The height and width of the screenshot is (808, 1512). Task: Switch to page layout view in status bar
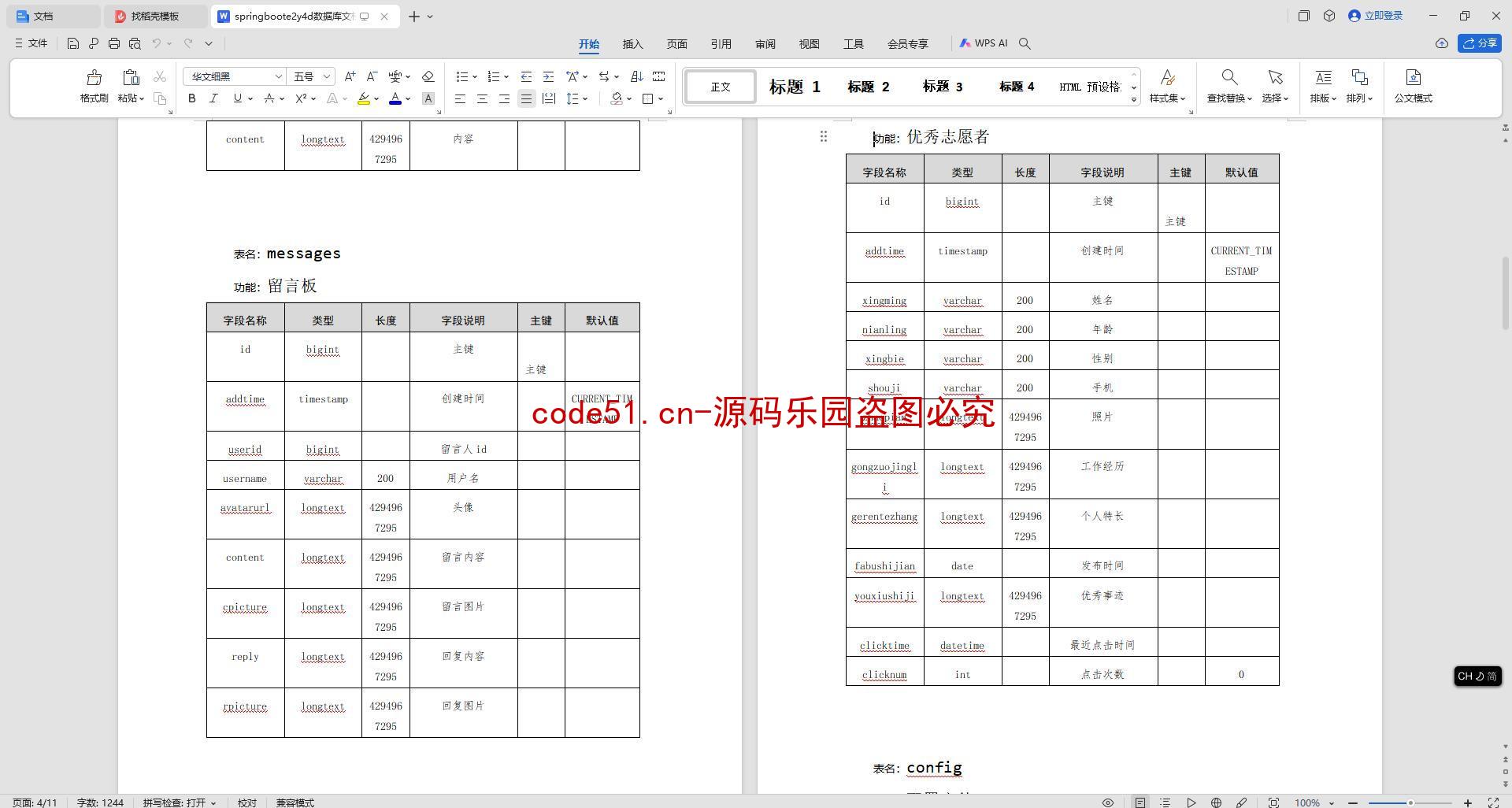[1140, 802]
